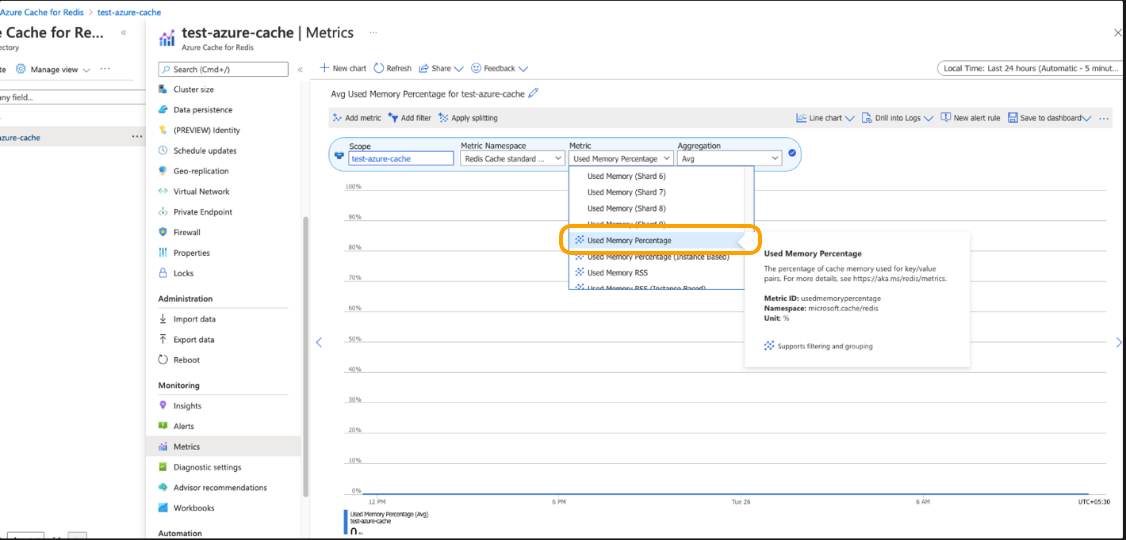Click the Refresh circular arrow icon
Screen dimensions: 1126x540
coord(379,68)
